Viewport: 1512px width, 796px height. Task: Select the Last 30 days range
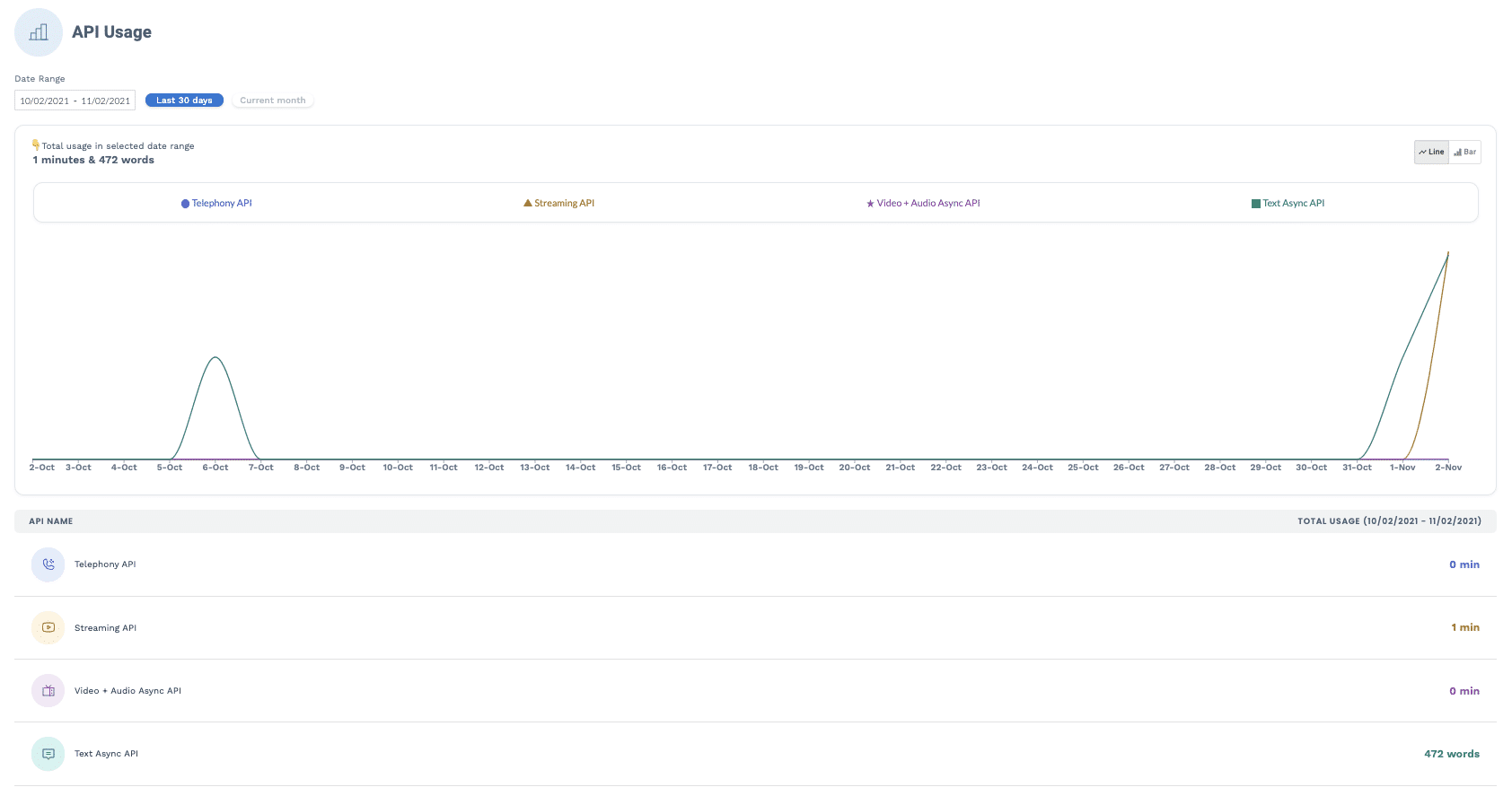tap(184, 101)
